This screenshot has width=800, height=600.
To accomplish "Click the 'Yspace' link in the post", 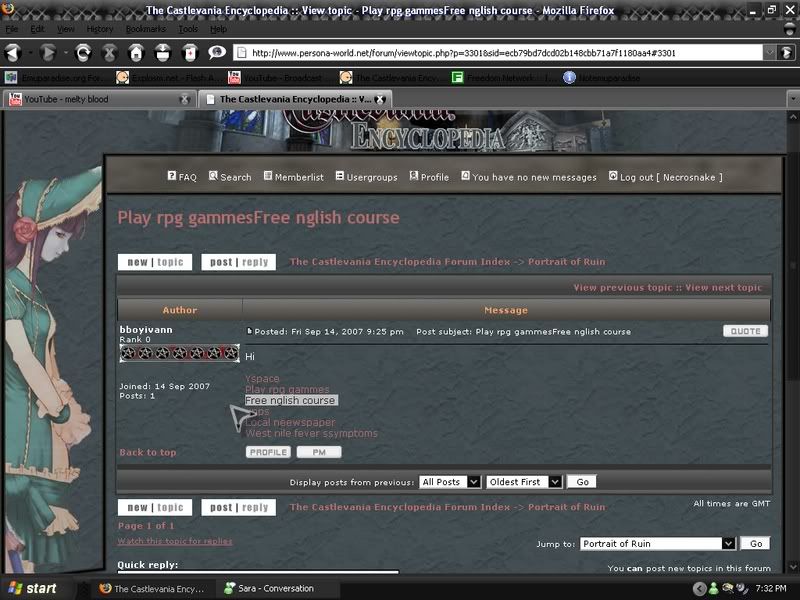I will 262,379.
